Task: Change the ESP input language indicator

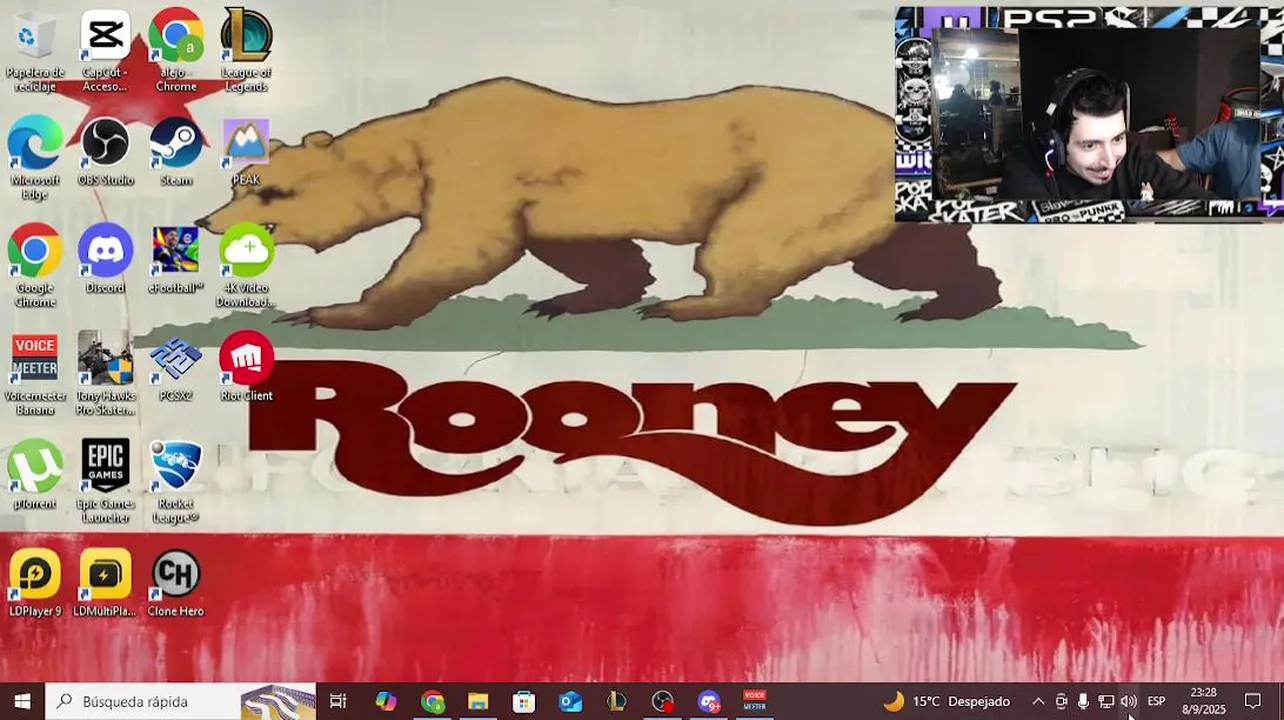Action: coord(1157,701)
